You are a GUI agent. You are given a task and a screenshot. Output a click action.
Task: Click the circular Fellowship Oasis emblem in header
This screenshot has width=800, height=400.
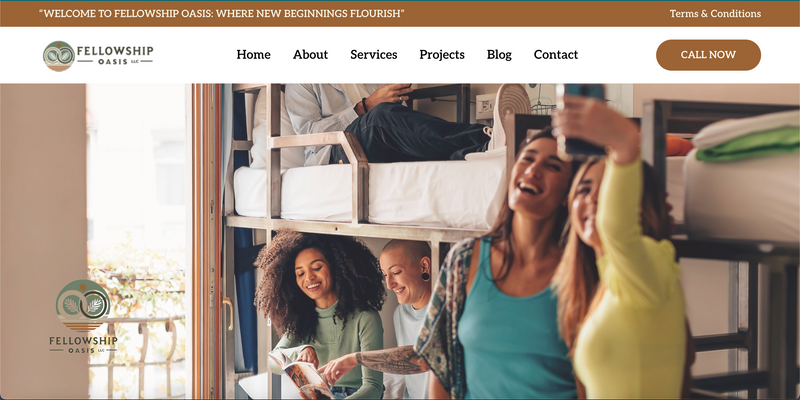coord(59,56)
